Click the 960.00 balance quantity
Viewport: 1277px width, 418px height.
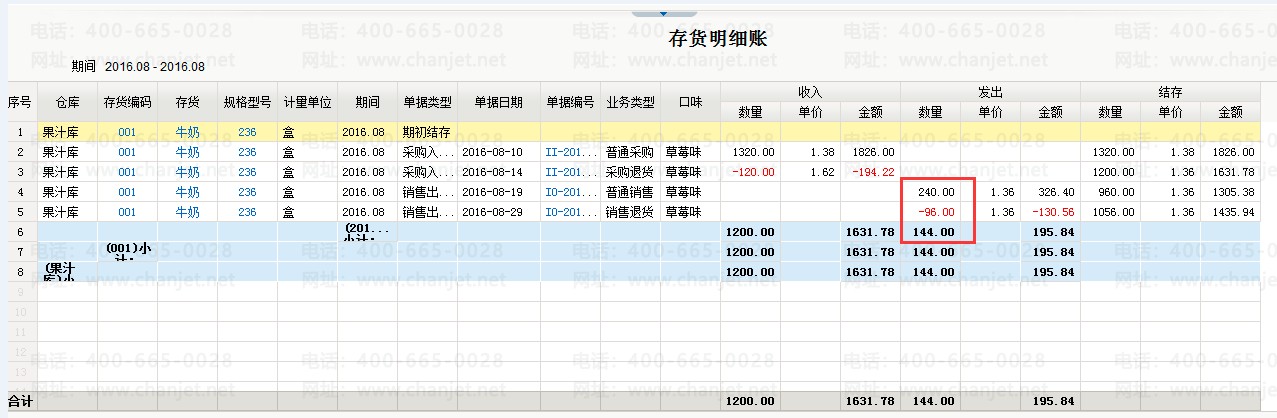click(x=1118, y=192)
